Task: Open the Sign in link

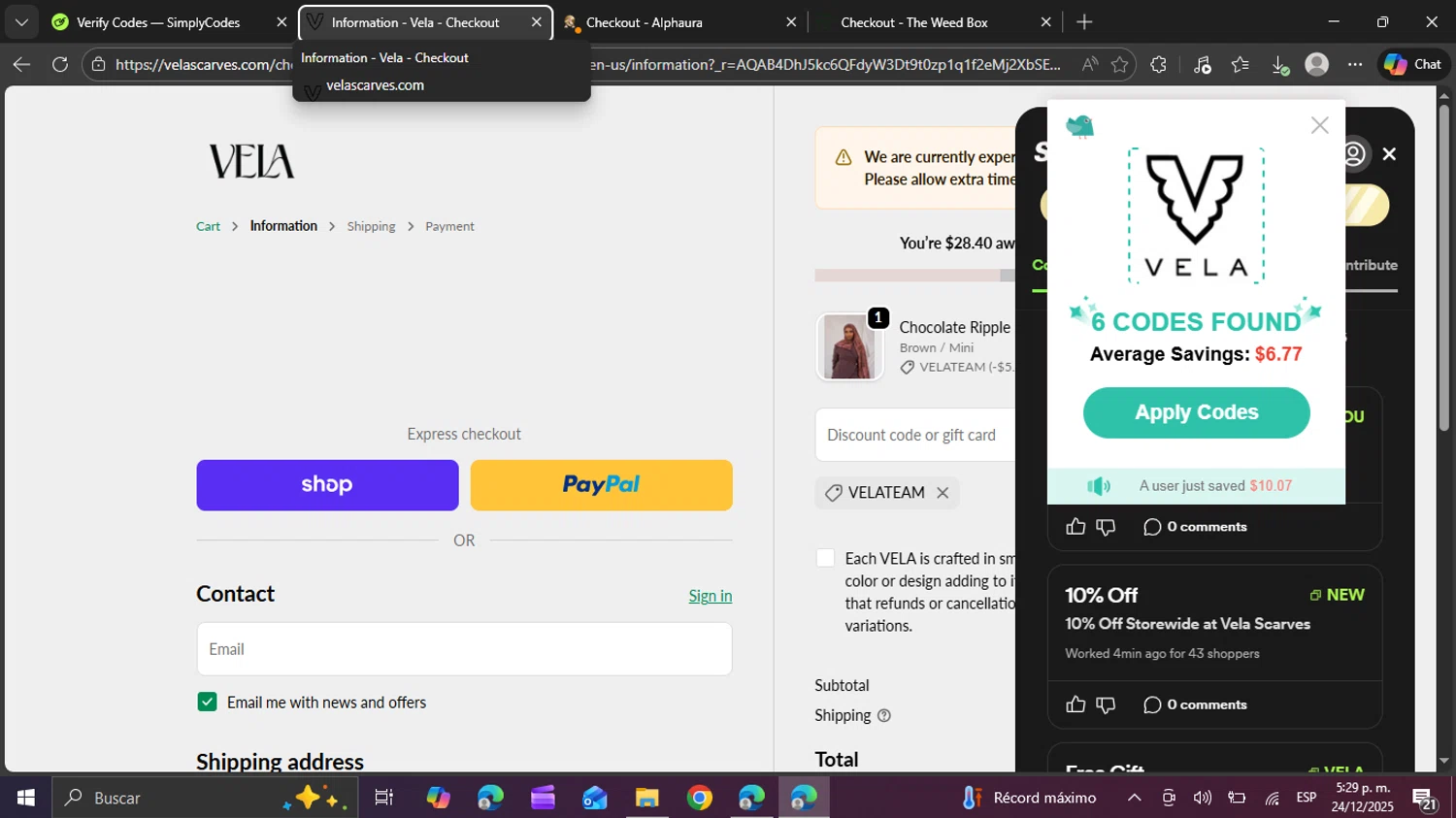Action: click(x=711, y=596)
